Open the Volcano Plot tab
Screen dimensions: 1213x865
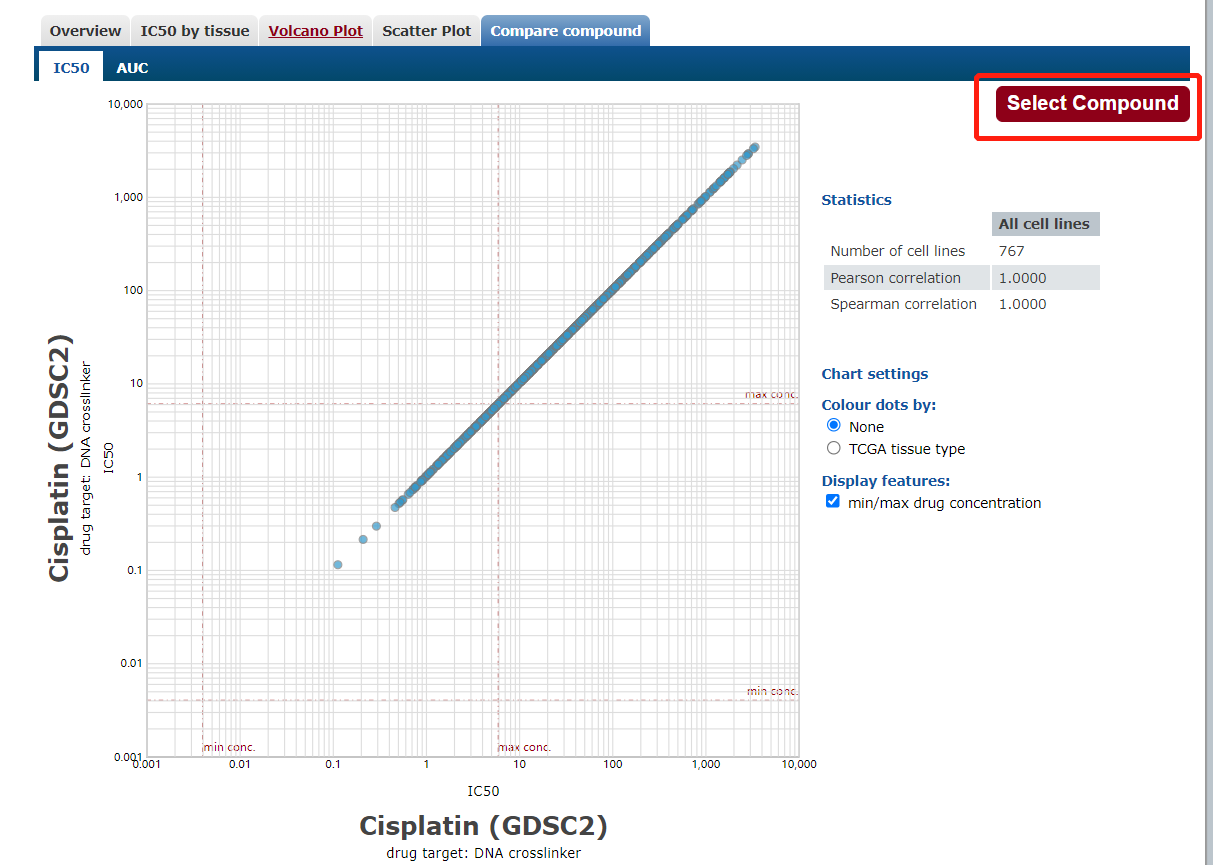click(316, 31)
